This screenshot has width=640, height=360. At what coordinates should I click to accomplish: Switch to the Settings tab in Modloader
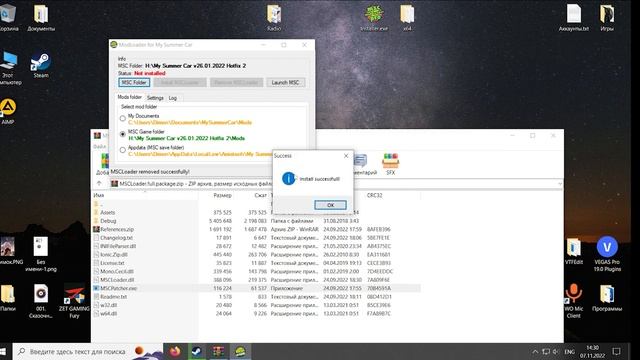tap(155, 98)
